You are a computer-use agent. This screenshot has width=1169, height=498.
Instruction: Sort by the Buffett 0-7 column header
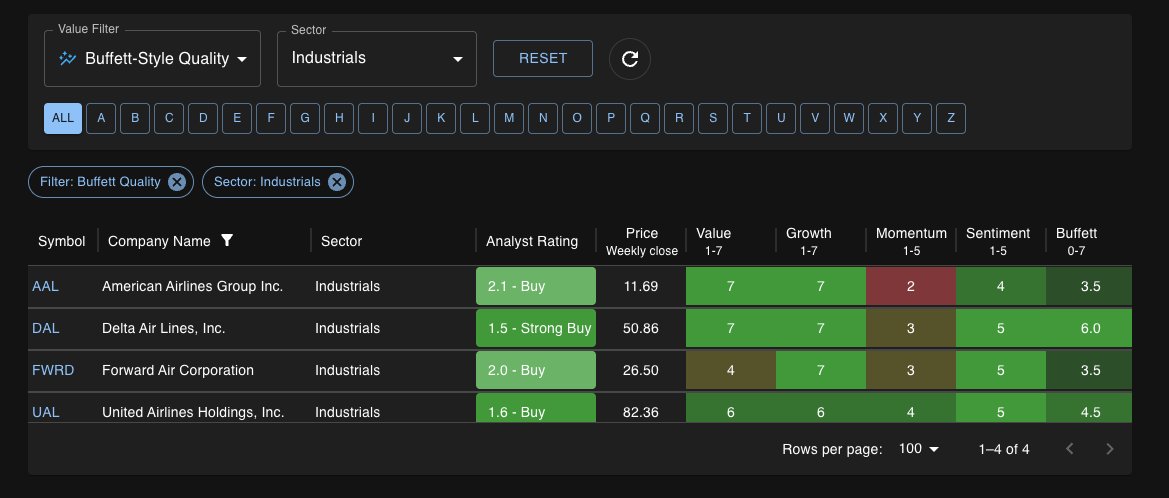[1077, 242]
